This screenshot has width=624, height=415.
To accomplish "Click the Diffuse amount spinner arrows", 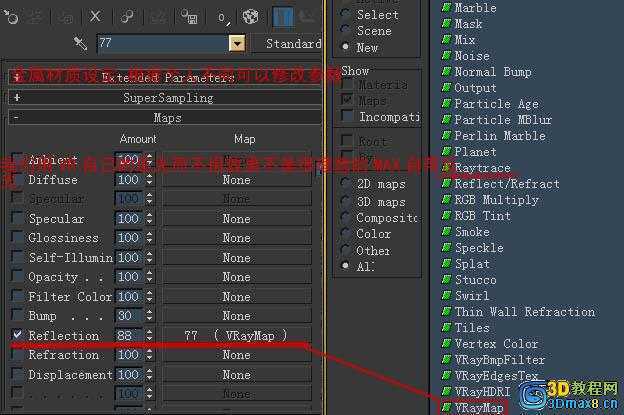I will pos(149,179).
